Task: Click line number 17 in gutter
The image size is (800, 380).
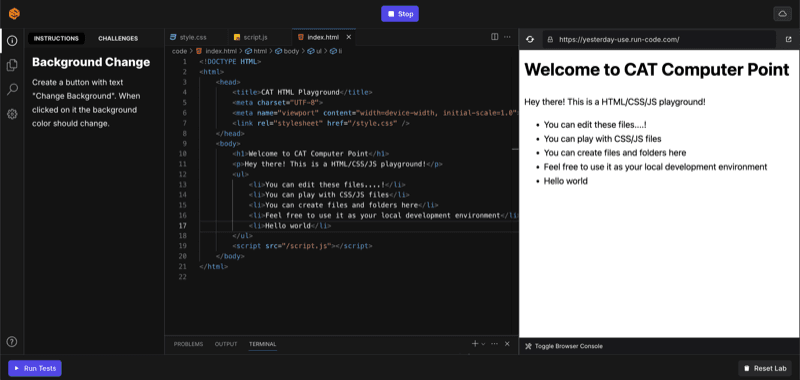Action: point(183,225)
